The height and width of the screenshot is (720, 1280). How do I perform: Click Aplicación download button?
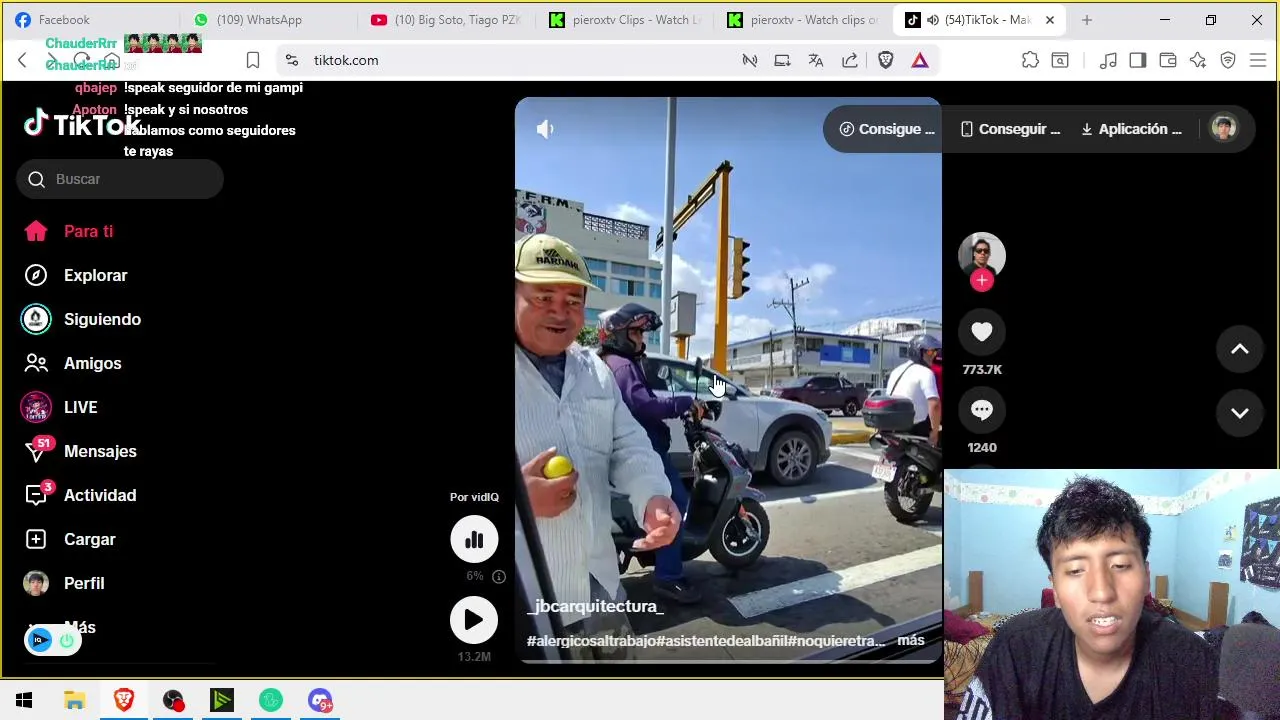coord(1131,129)
